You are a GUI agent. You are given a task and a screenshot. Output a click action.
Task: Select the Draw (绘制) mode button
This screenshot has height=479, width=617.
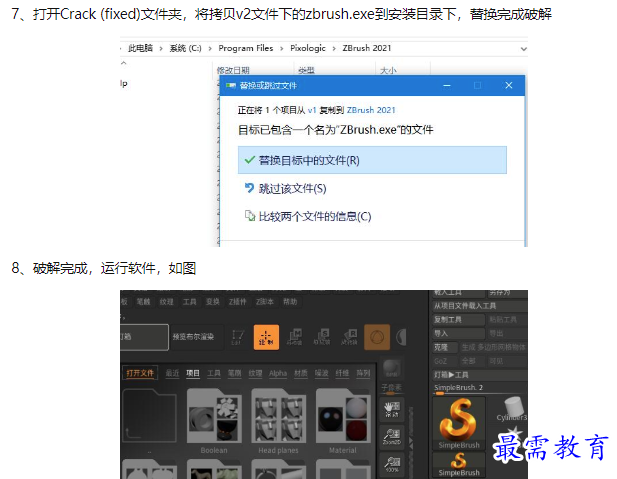[266, 337]
